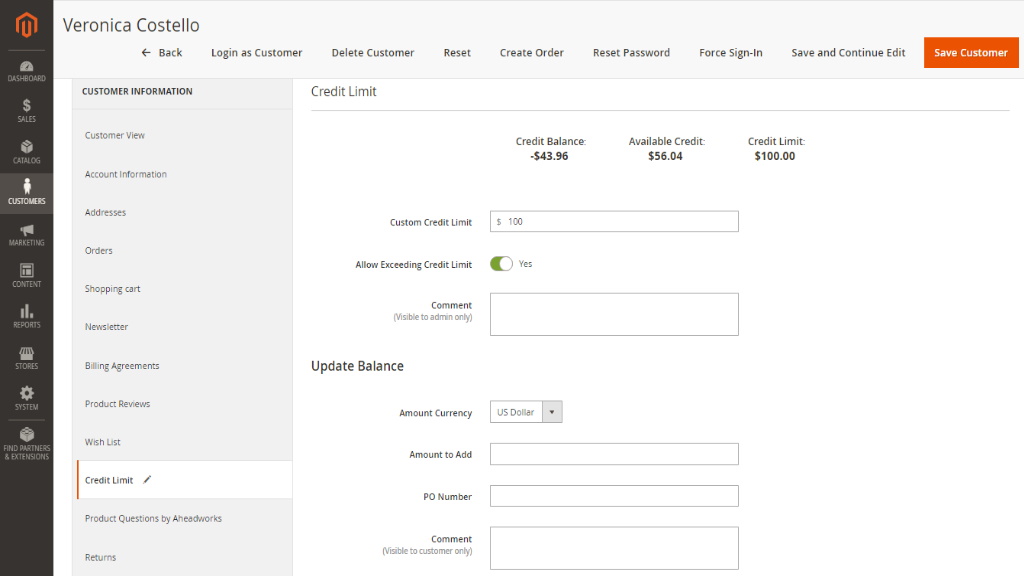The image size is (1024, 576).
Task: Click the orange Save Customer button
Action: [971, 52]
